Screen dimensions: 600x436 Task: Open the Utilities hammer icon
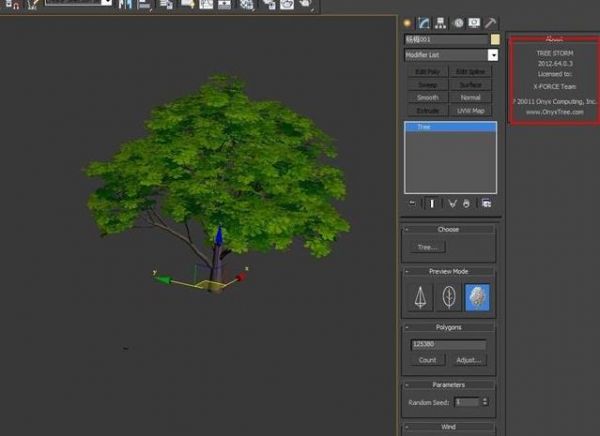click(x=491, y=22)
